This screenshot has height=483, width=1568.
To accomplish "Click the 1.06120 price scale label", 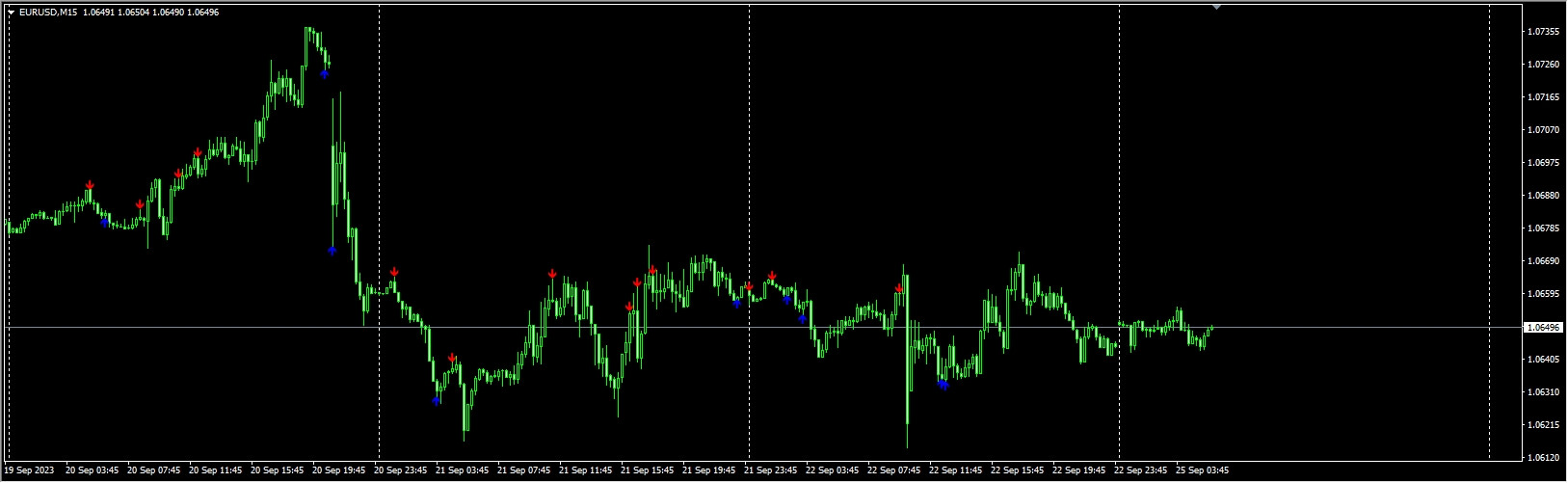I will (x=1544, y=457).
